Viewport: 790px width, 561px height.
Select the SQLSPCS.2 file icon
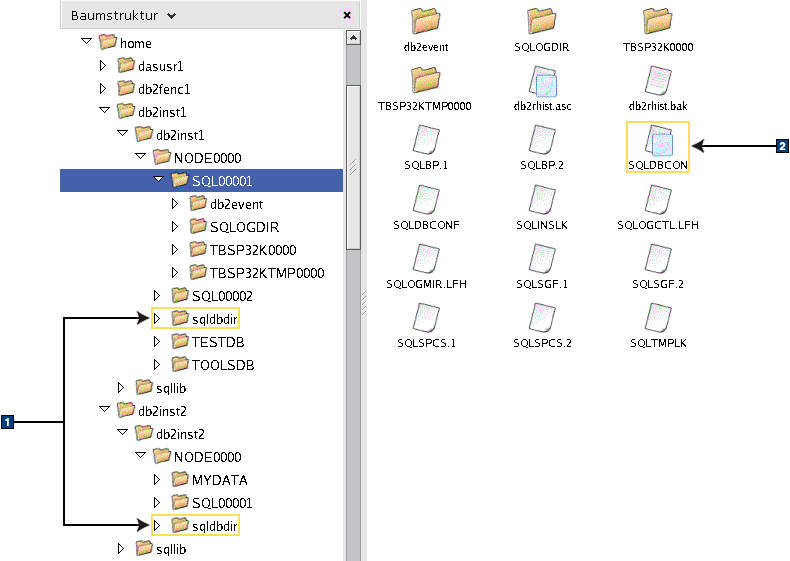click(x=542, y=318)
